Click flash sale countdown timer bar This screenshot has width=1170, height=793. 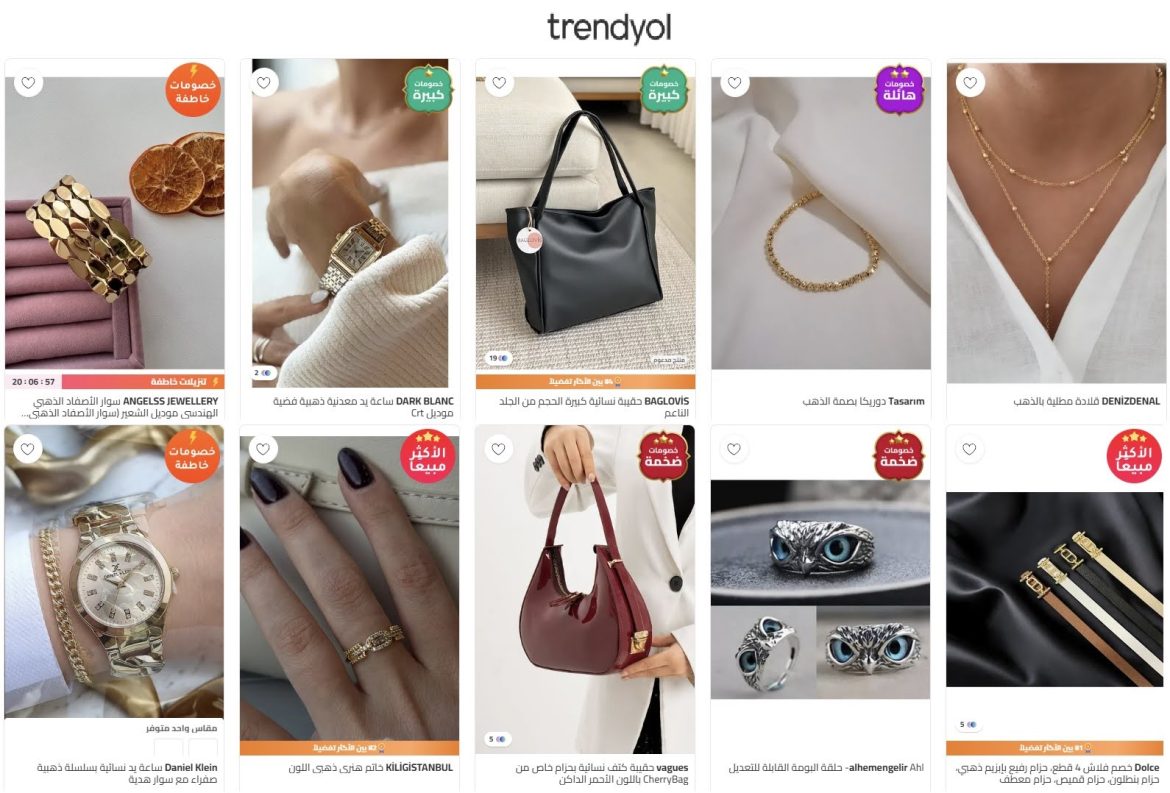[x=115, y=381]
